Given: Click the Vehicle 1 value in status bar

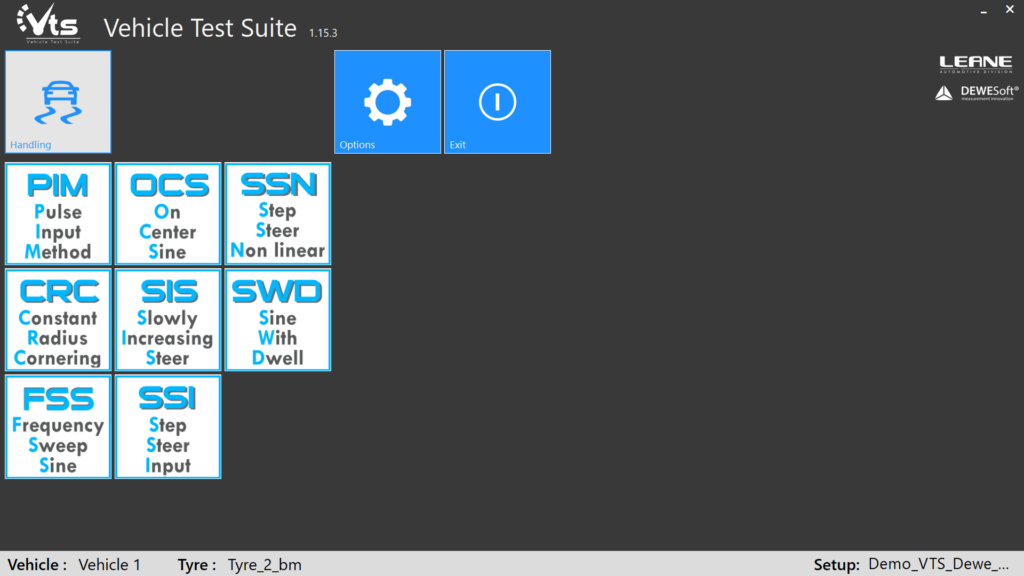Looking at the screenshot, I should 110,565.
